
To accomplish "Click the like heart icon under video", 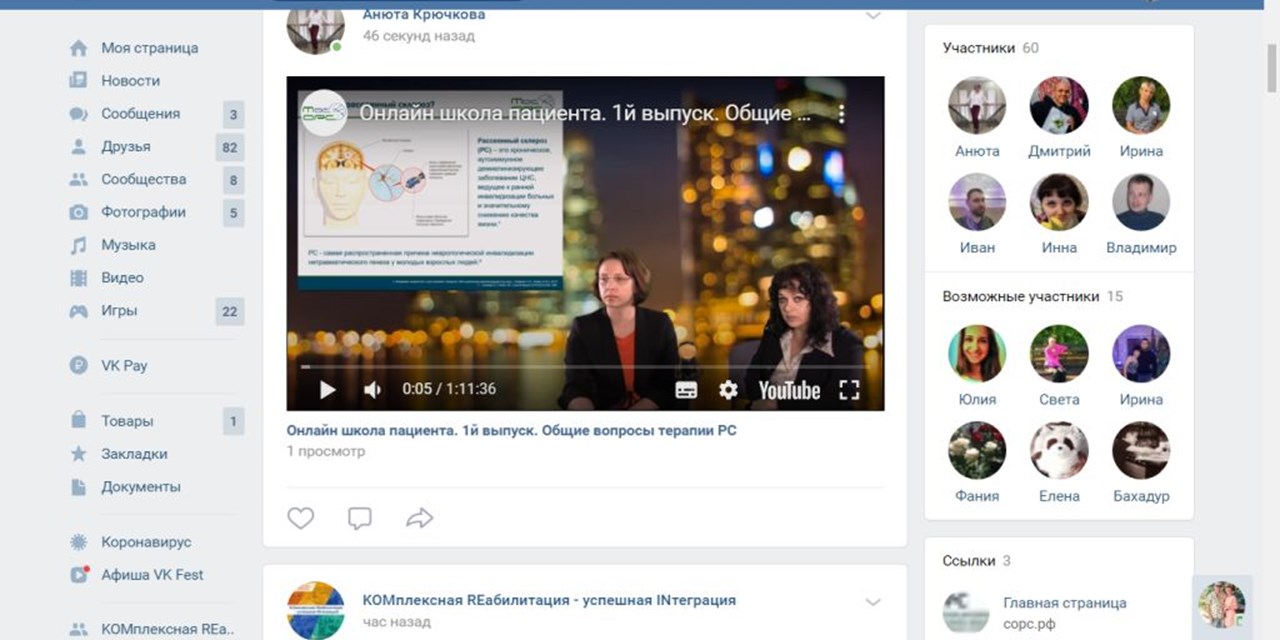I will (301, 517).
